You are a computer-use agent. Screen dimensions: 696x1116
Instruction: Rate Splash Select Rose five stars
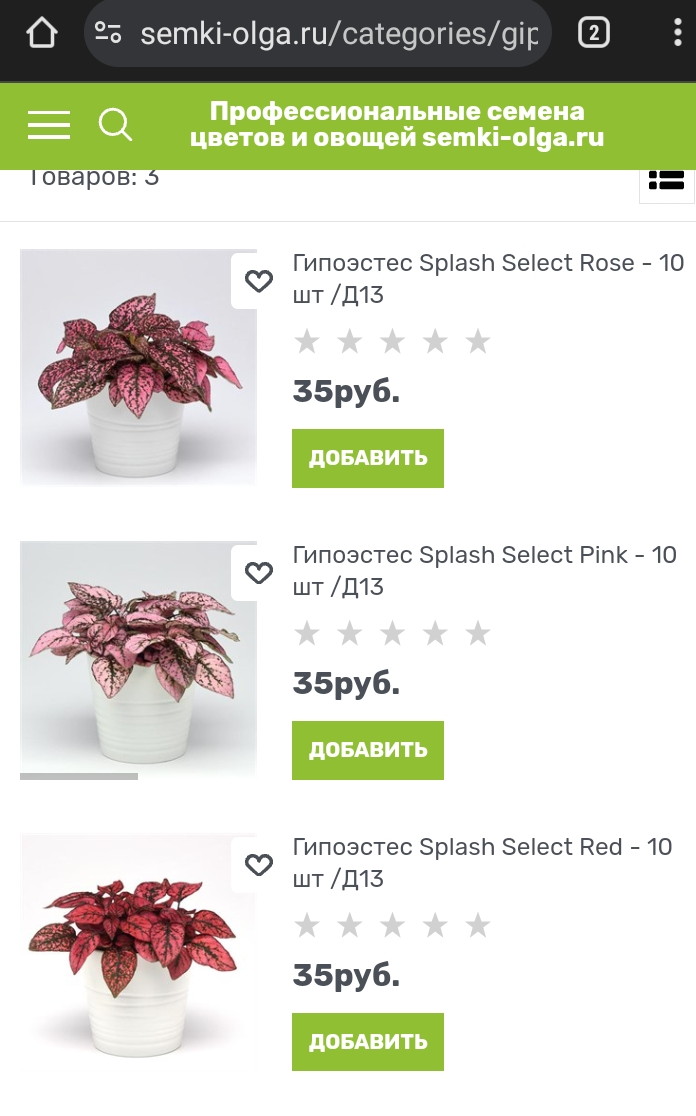478,342
